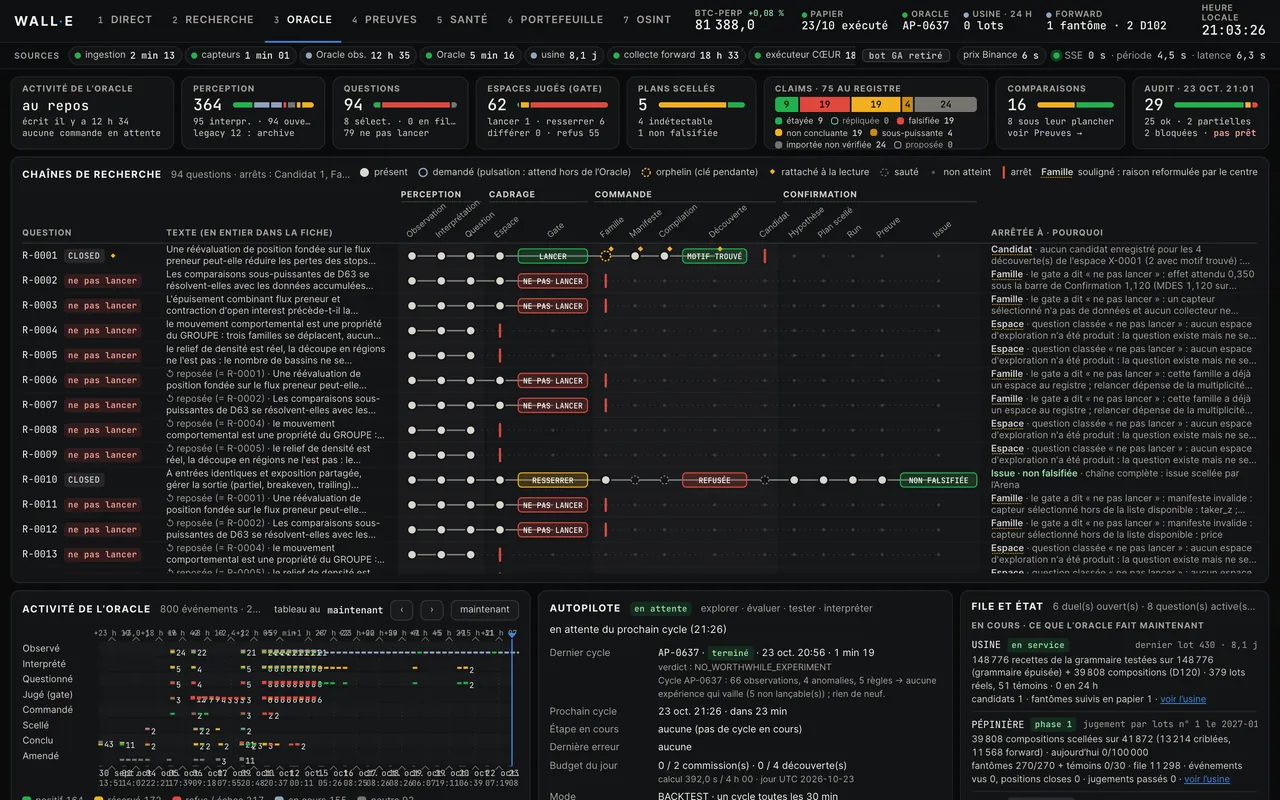The width and height of the screenshot is (1280, 800).
Task: Select the PORTEFEUILLE tab
Action: point(555,20)
